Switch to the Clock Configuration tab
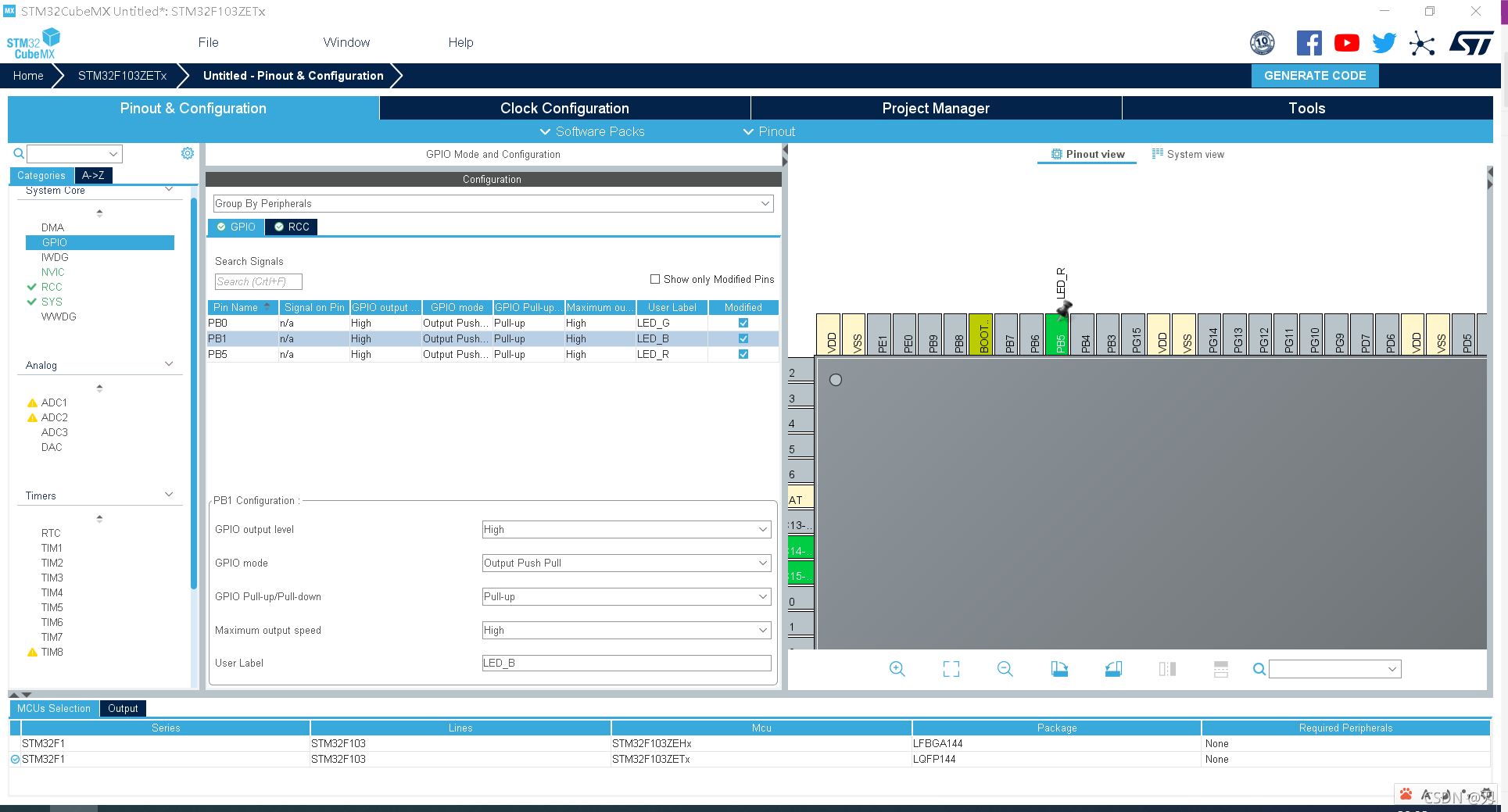This screenshot has height=812, width=1508. (564, 109)
